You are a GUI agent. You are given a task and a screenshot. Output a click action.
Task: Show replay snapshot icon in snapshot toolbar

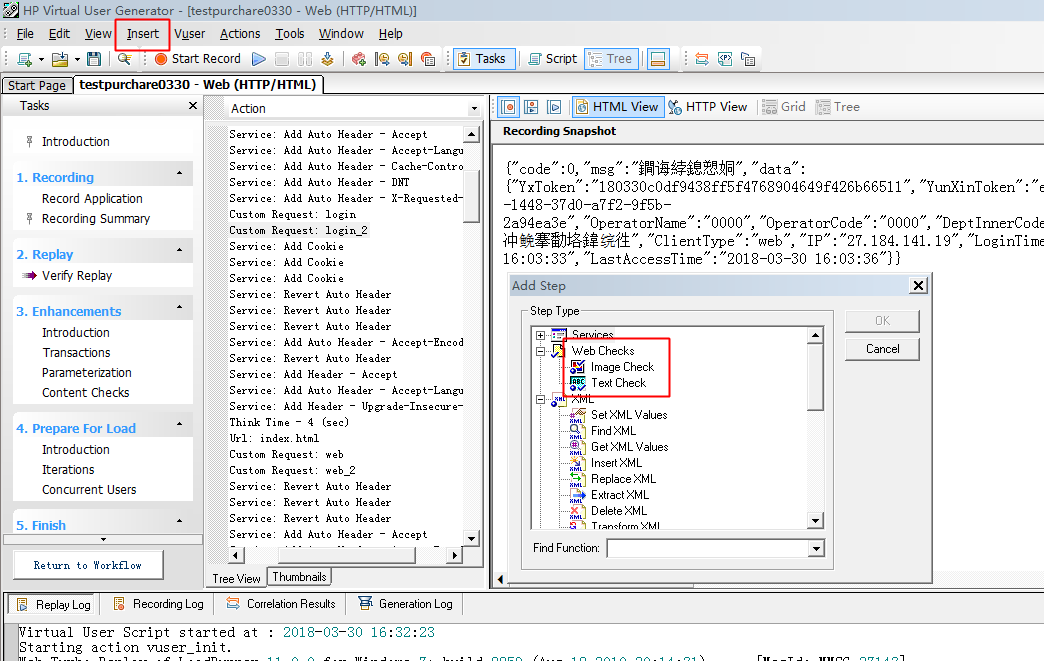[554, 107]
